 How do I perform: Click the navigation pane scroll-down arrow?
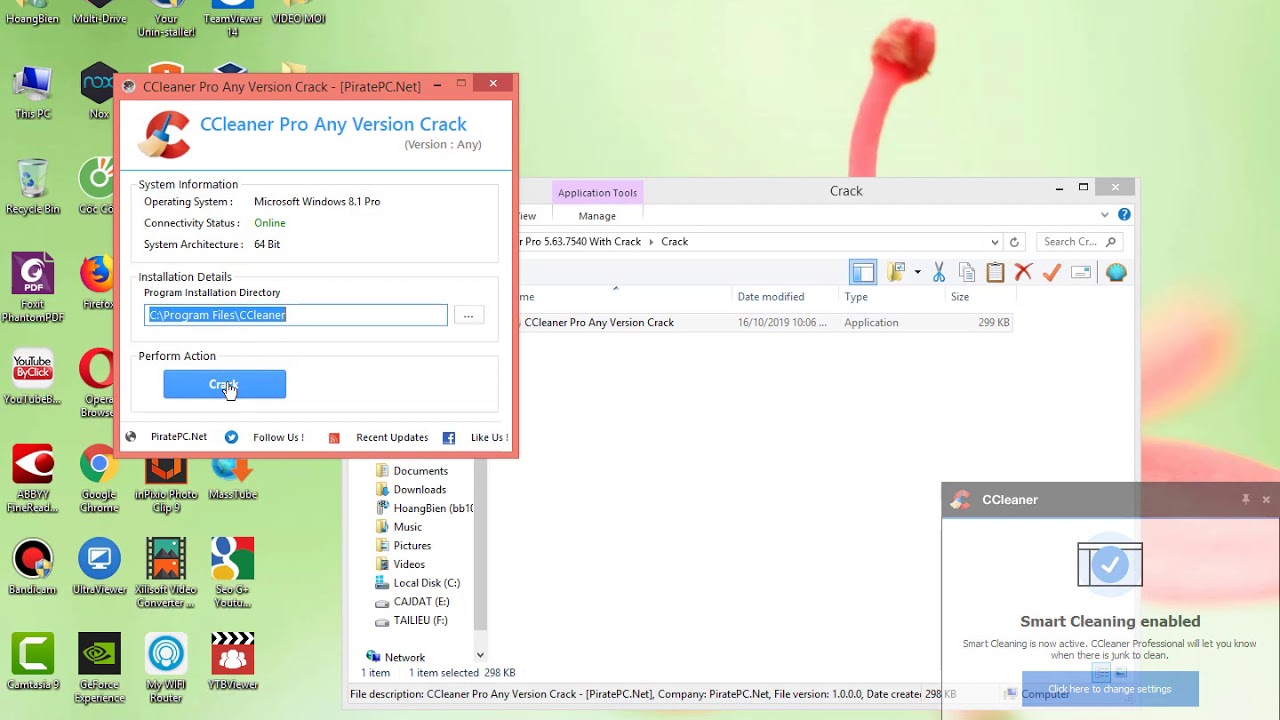click(x=480, y=655)
